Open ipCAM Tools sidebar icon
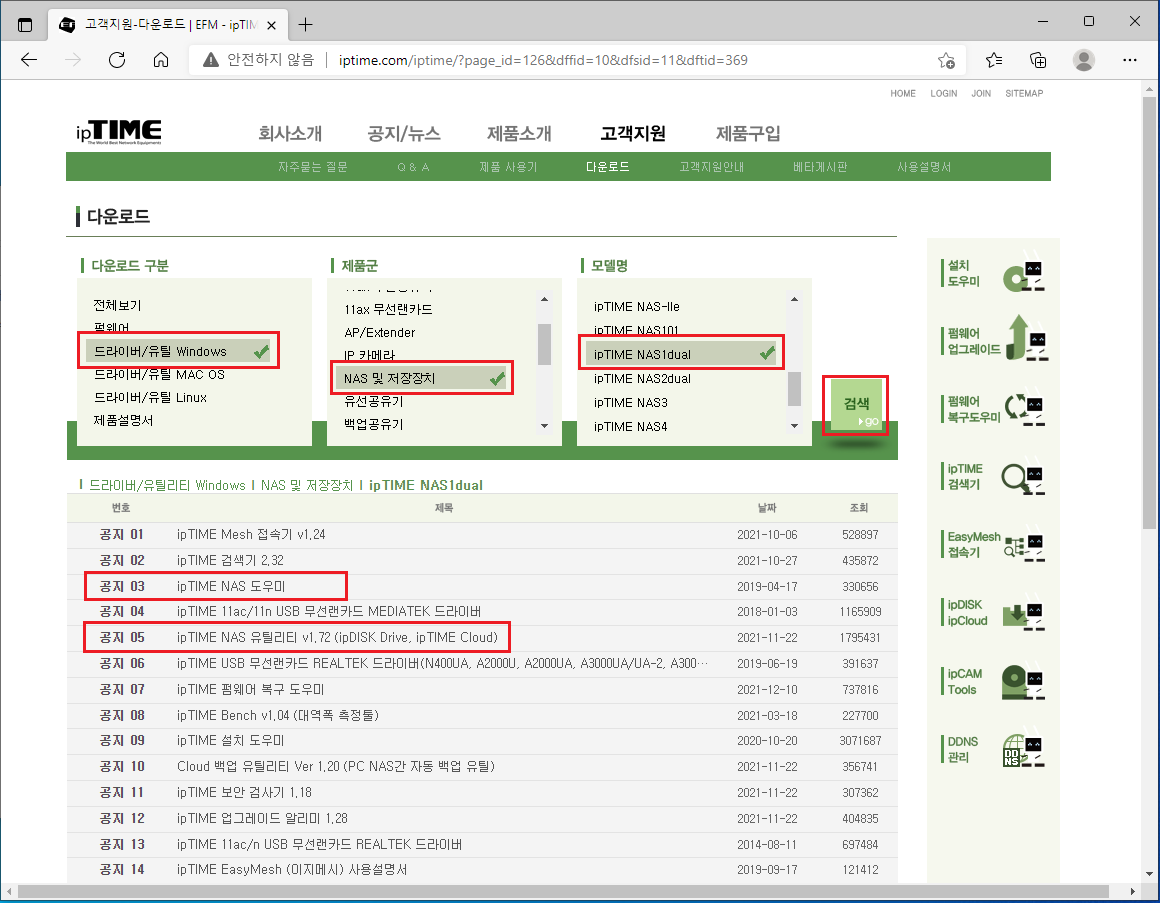1160x903 pixels. pos(1024,682)
